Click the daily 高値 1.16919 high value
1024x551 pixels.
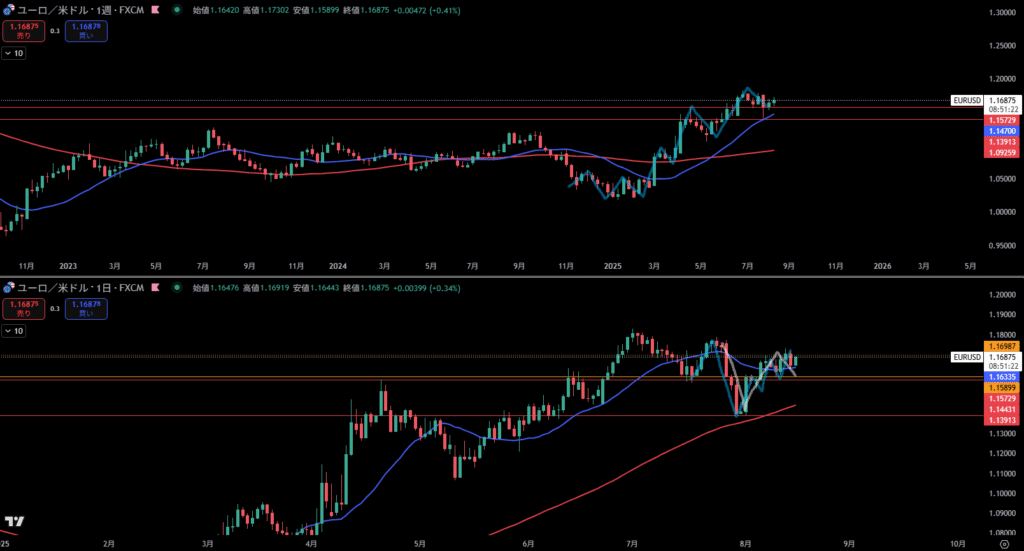[x=274, y=288]
